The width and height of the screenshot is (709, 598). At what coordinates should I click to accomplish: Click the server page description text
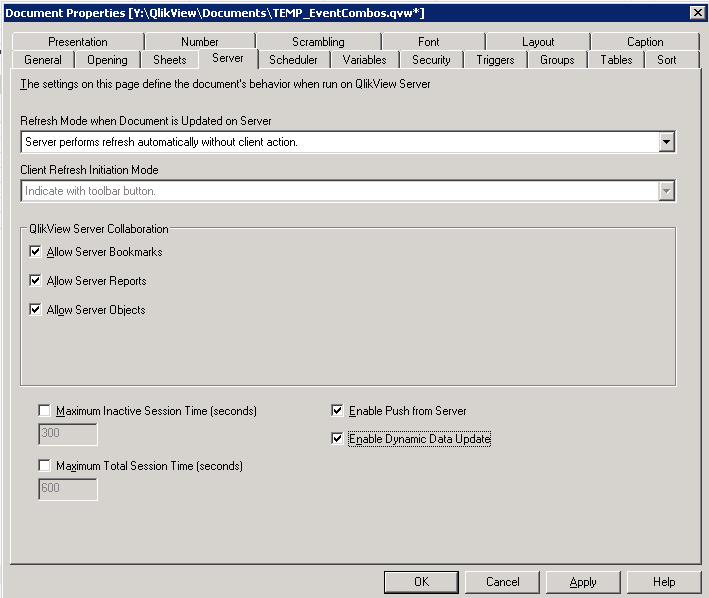coord(225,84)
